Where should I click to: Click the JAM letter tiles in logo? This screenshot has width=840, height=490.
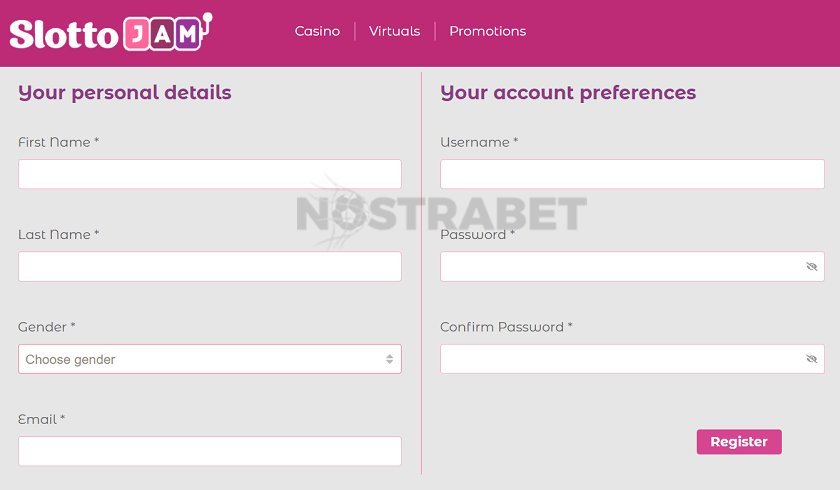point(163,34)
